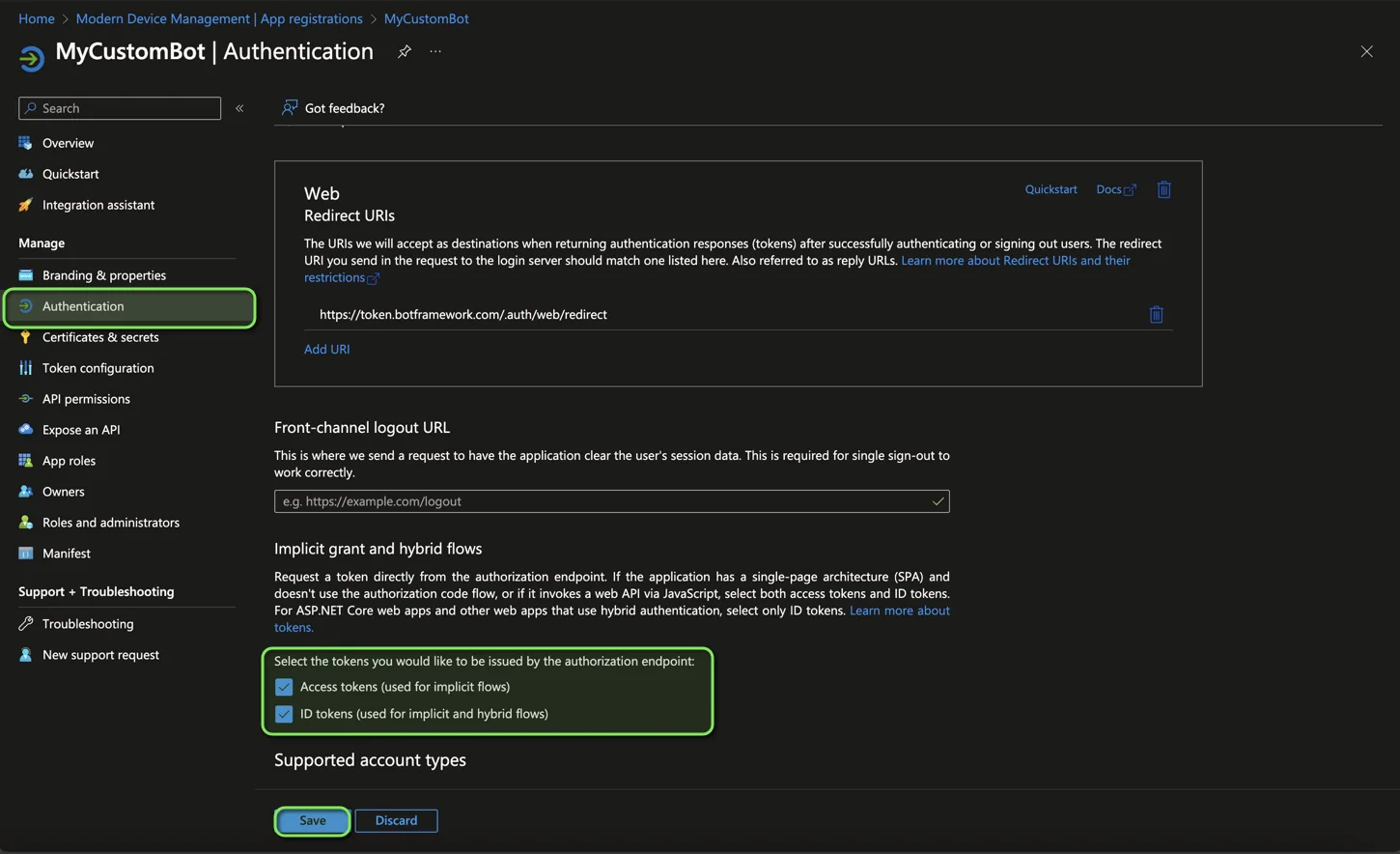The width and height of the screenshot is (1400, 854).
Task: Open New support request in sidebar
Action: [x=100, y=655]
